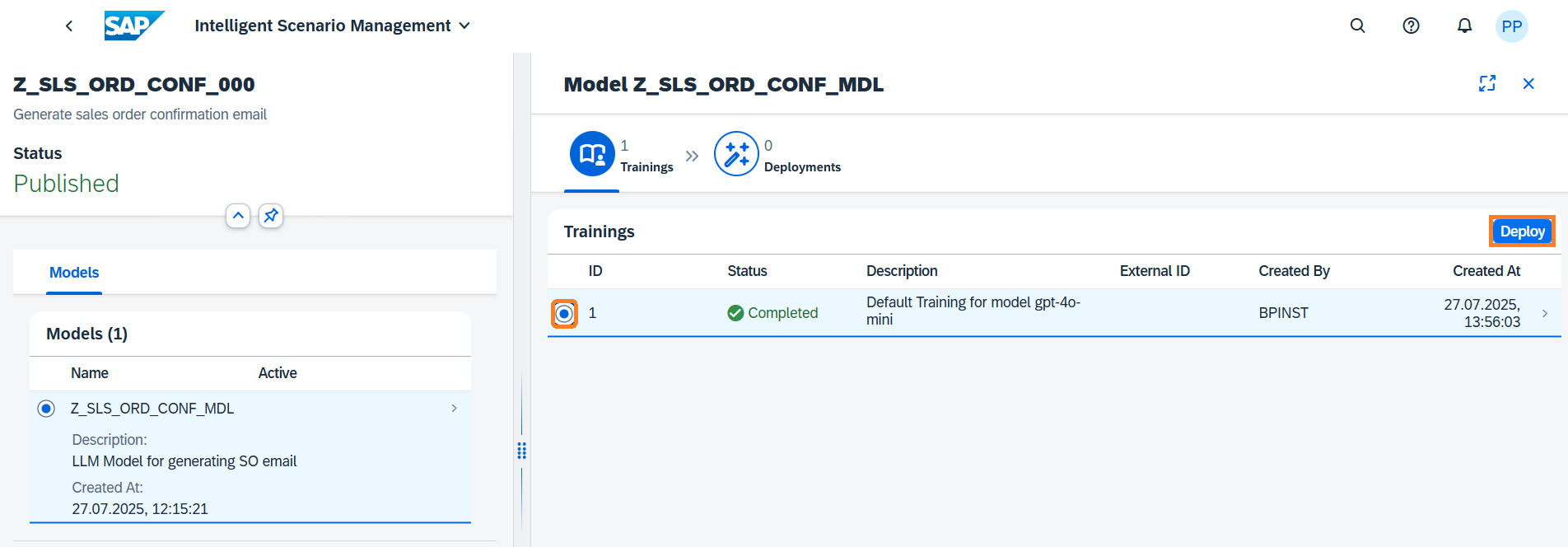Open the search icon in header
The image size is (1568, 547).
point(1357,26)
